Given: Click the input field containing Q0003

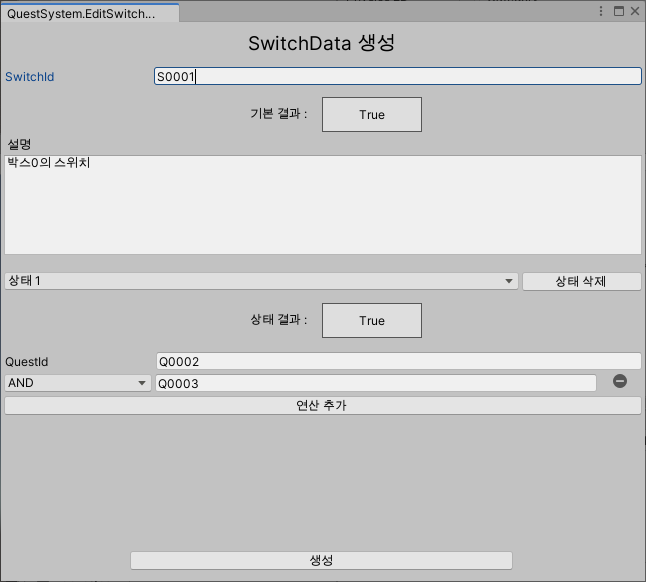Looking at the screenshot, I should coord(375,383).
